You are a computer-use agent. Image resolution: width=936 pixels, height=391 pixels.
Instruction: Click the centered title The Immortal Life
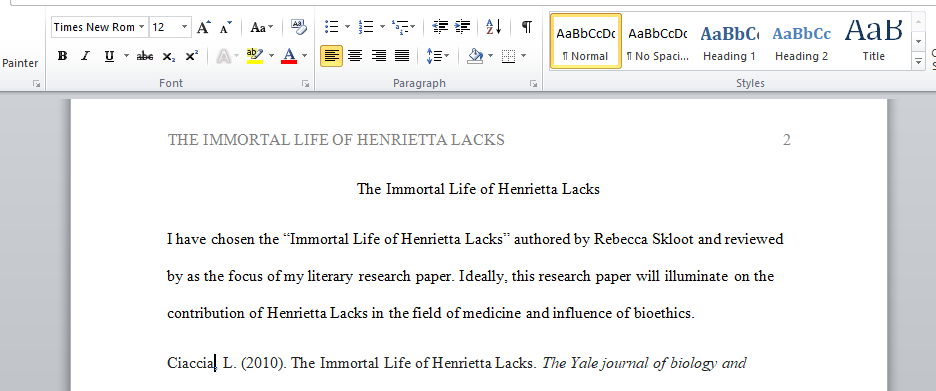478,189
